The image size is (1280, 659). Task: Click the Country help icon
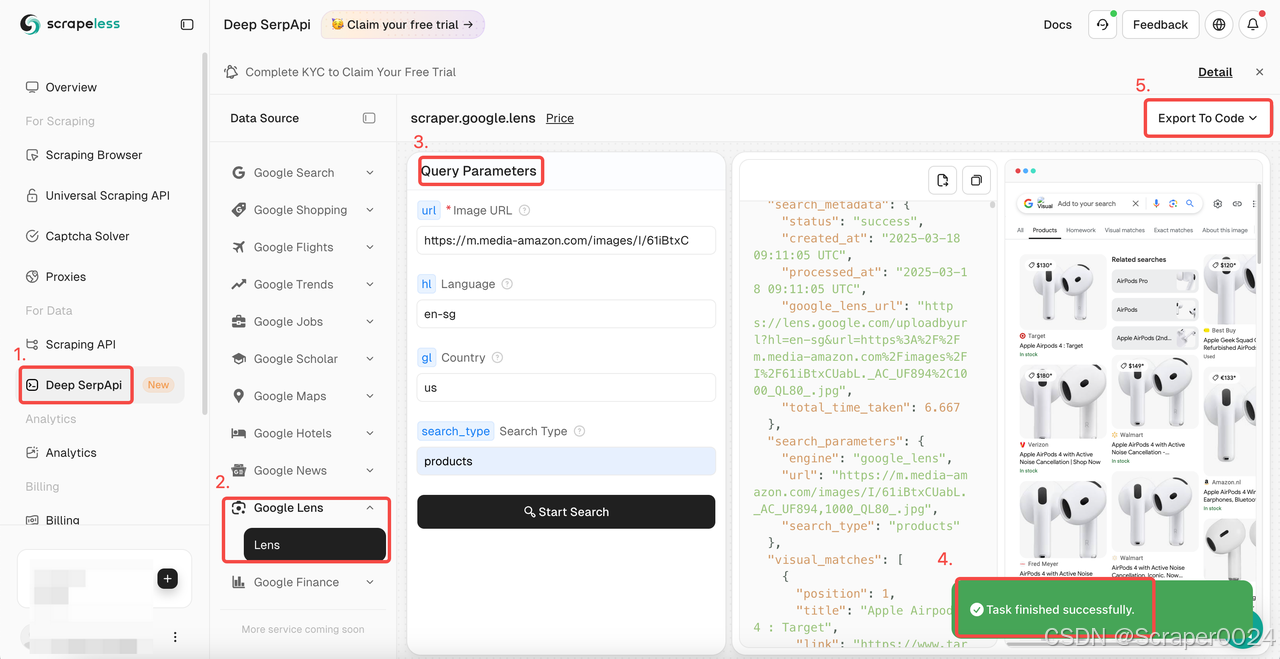[498, 358]
